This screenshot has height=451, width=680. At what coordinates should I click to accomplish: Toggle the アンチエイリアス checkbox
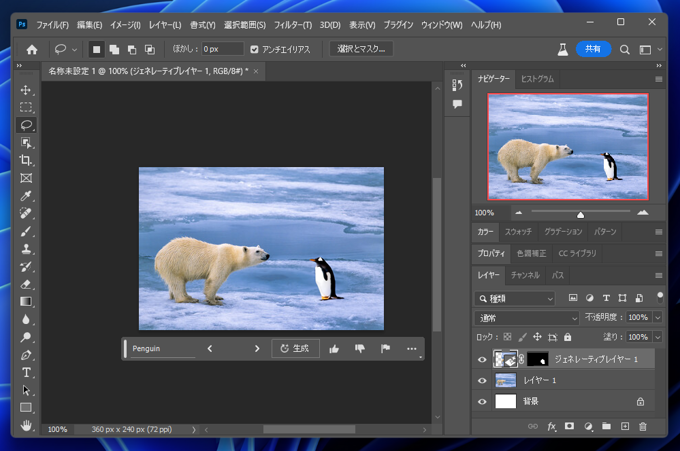(x=254, y=48)
